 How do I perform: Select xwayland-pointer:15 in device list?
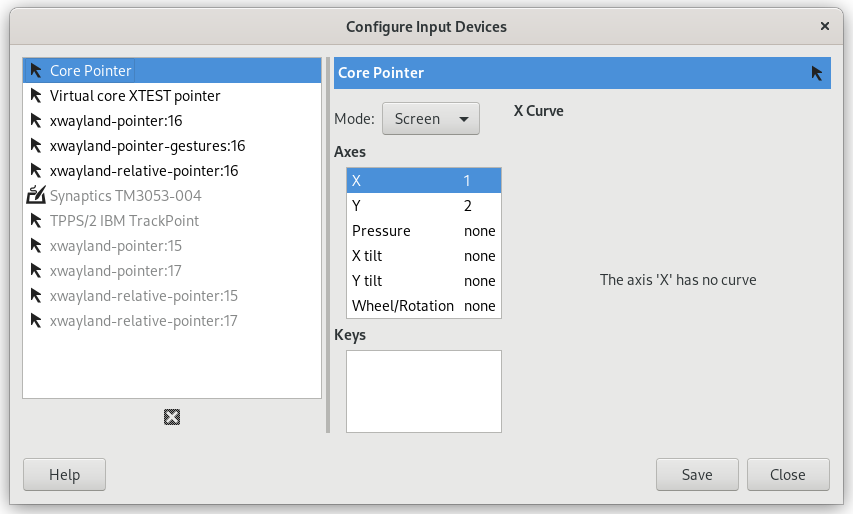(x=172, y=246)
